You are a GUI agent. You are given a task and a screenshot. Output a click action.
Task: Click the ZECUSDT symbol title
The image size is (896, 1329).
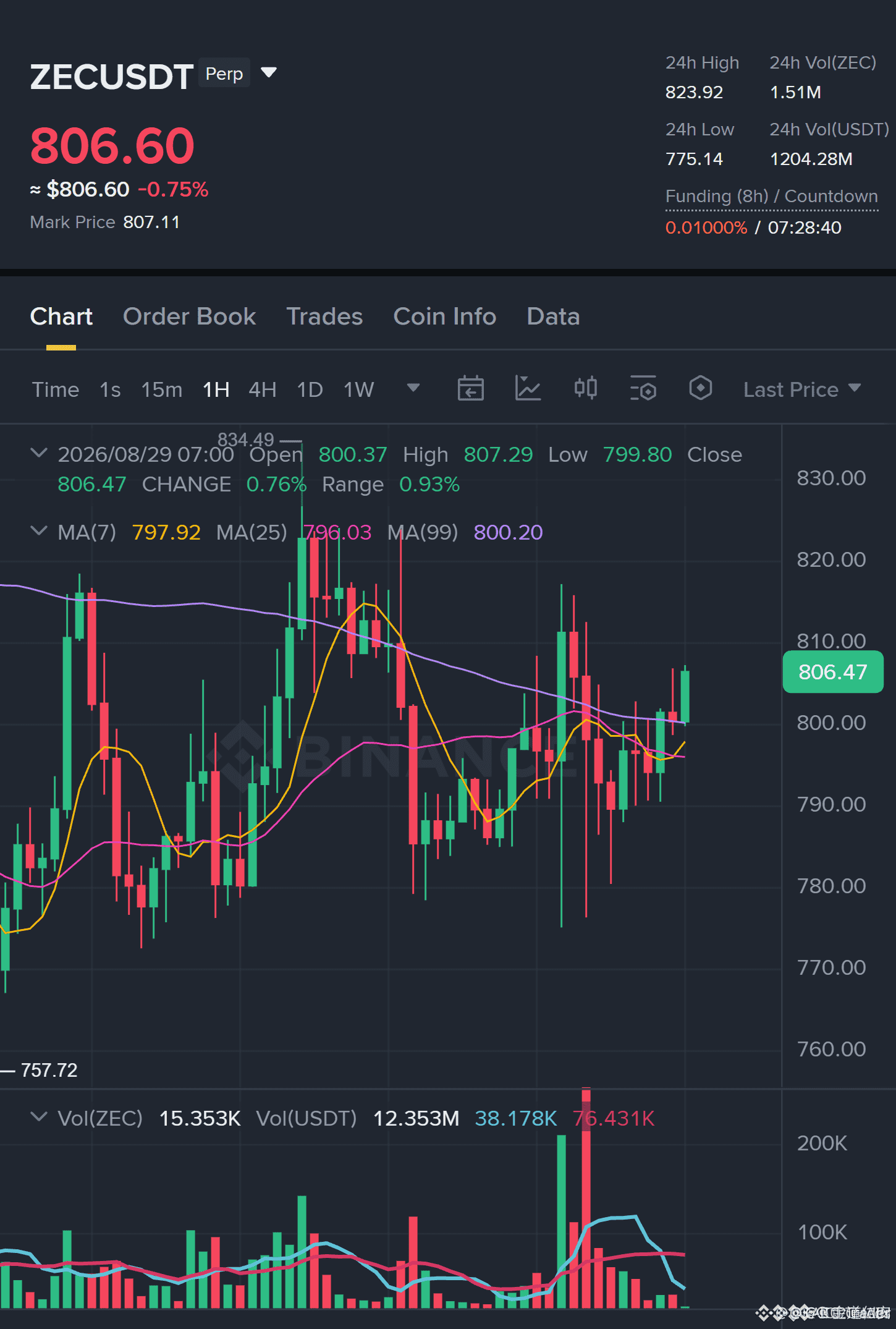112,77
